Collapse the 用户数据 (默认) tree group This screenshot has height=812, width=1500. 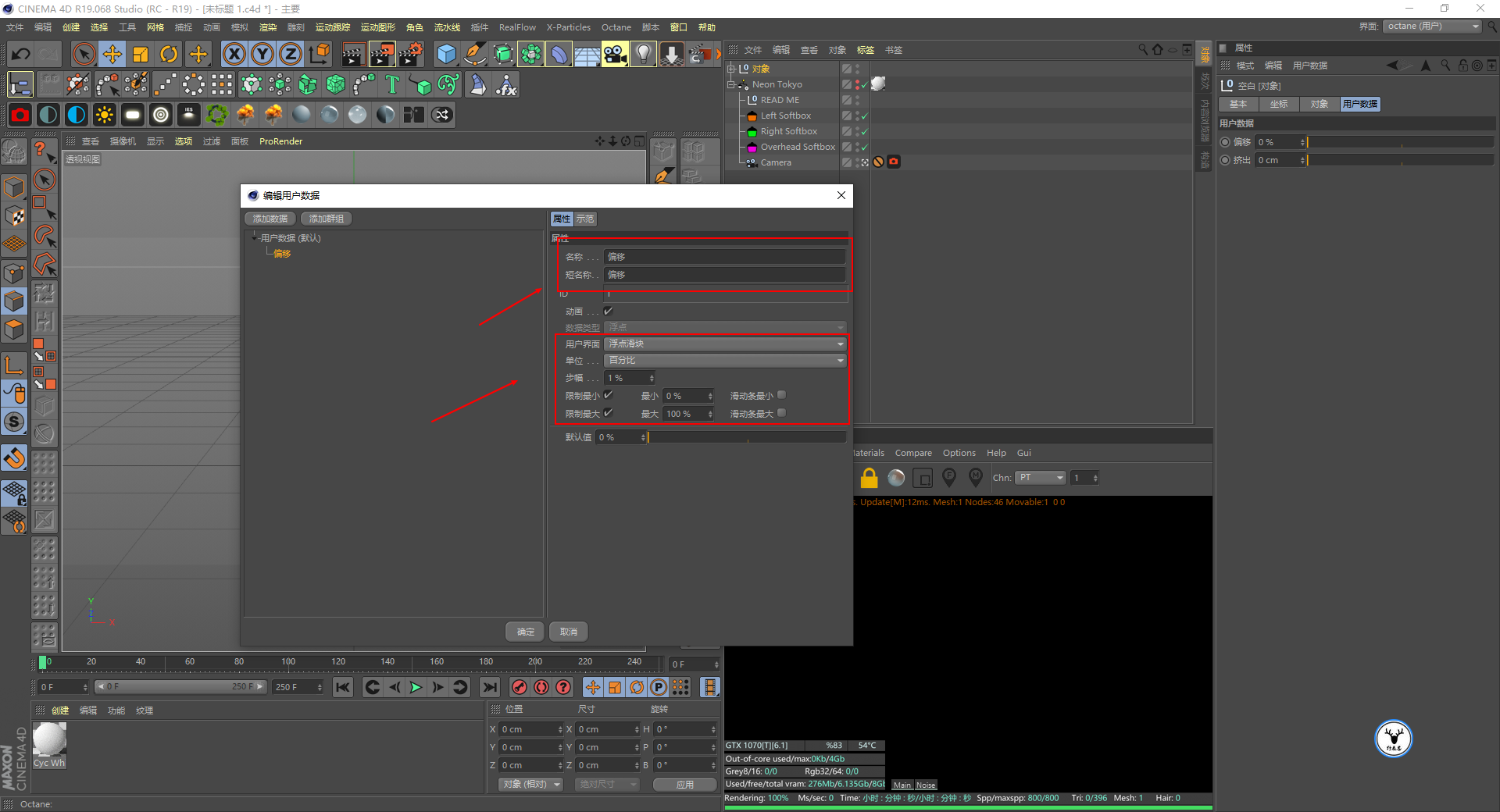(255, 238)
